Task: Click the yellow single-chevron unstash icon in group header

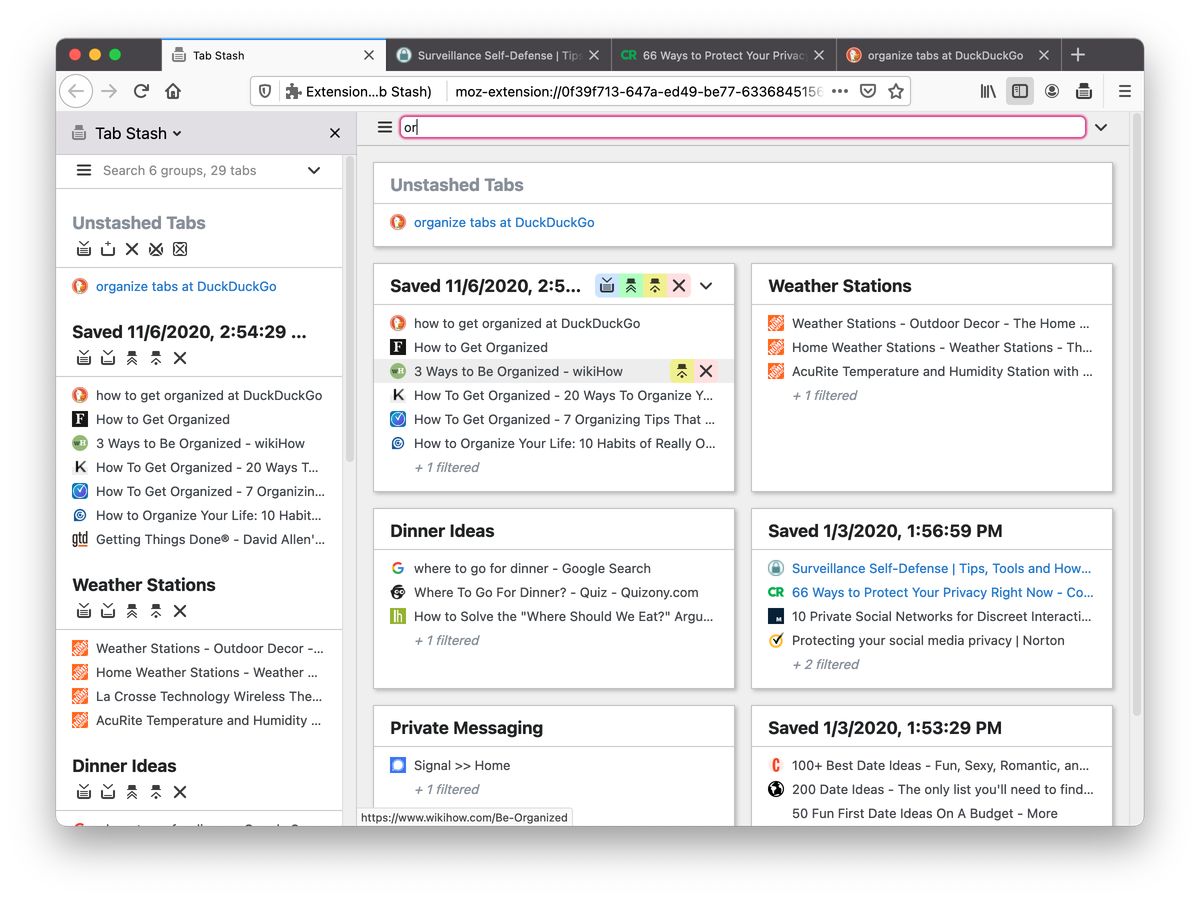Action: [655, 285]
